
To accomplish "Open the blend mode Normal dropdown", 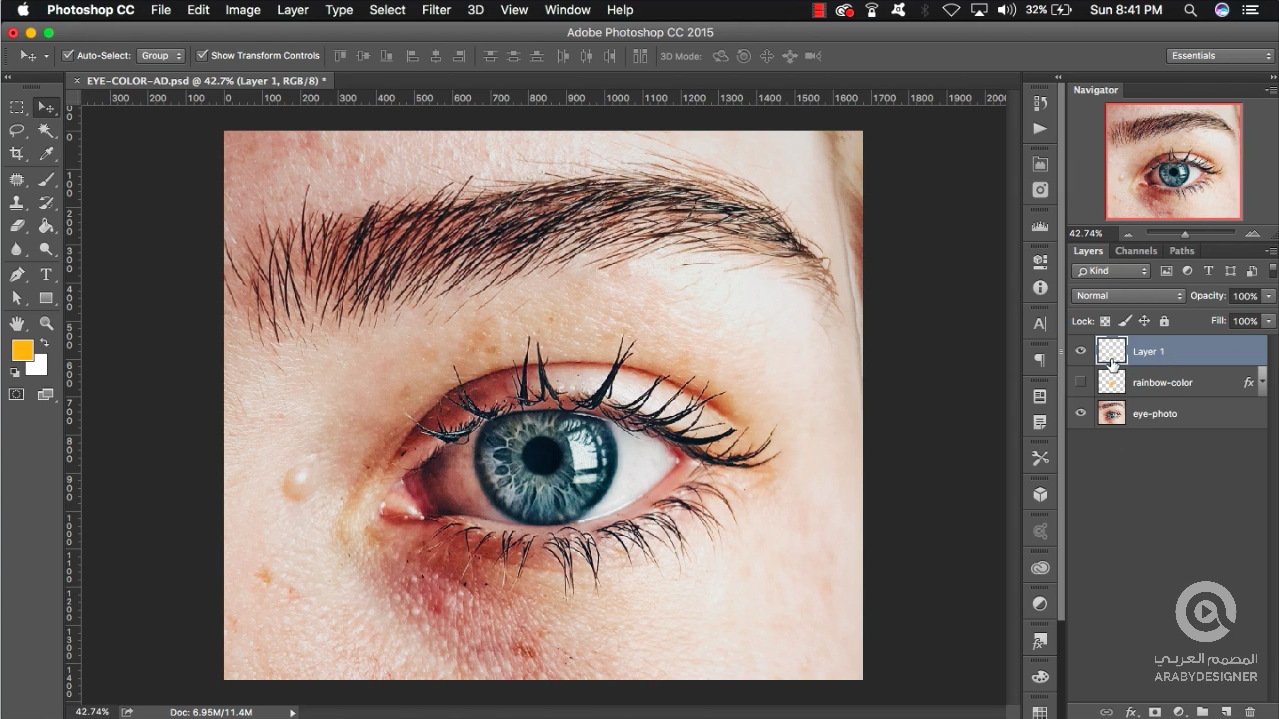I will [x=1128, y=296].
